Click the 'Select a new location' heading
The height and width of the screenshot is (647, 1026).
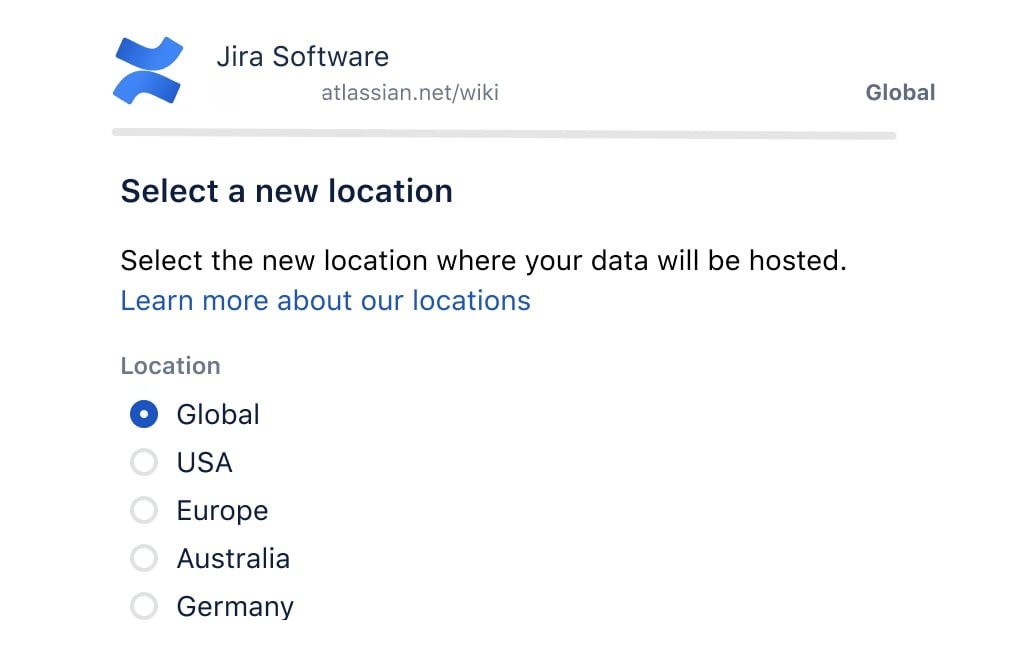pyautogui.click(x=286, y=191)
